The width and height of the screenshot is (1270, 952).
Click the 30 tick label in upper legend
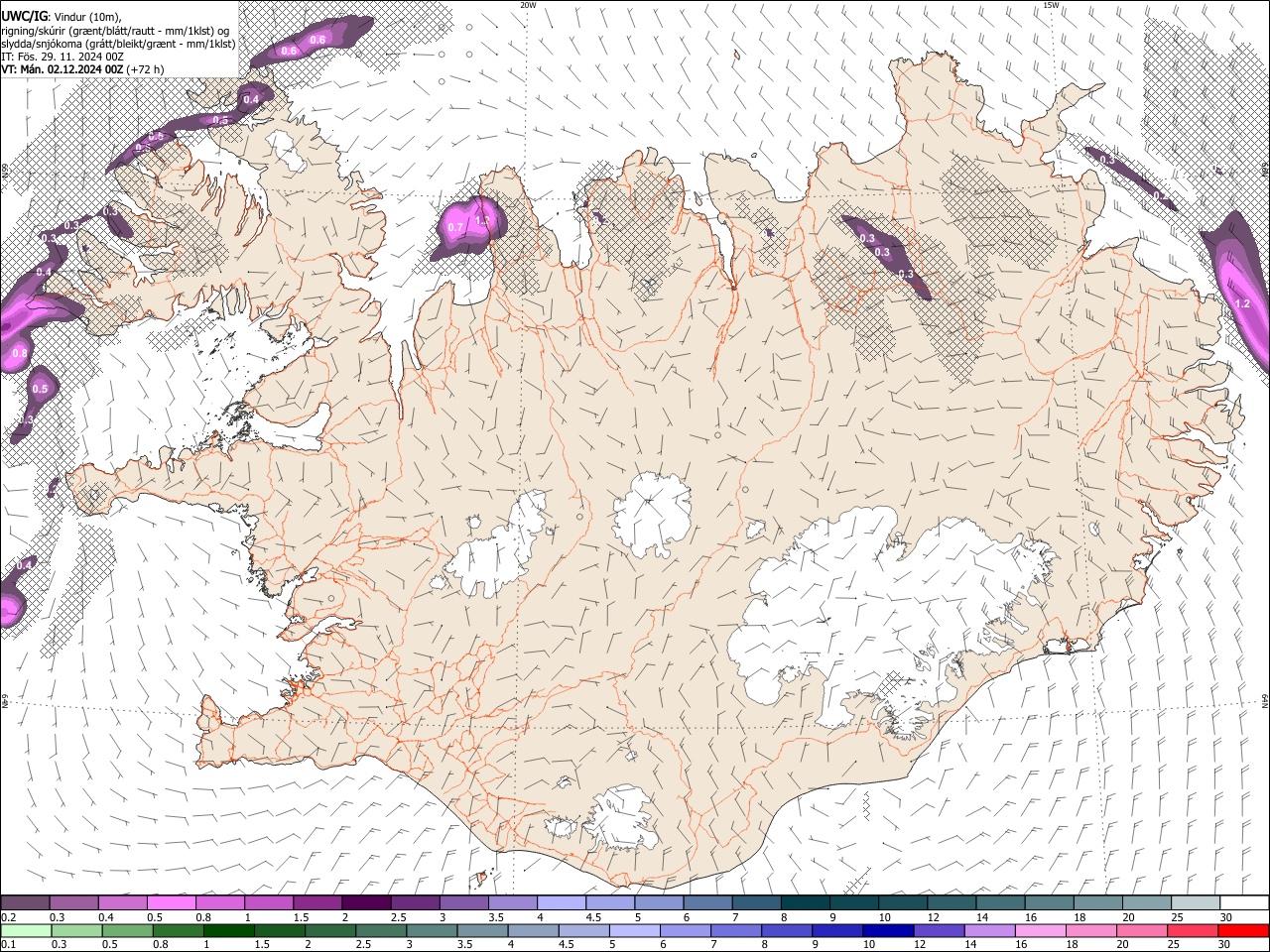(x=1226, y=917)
